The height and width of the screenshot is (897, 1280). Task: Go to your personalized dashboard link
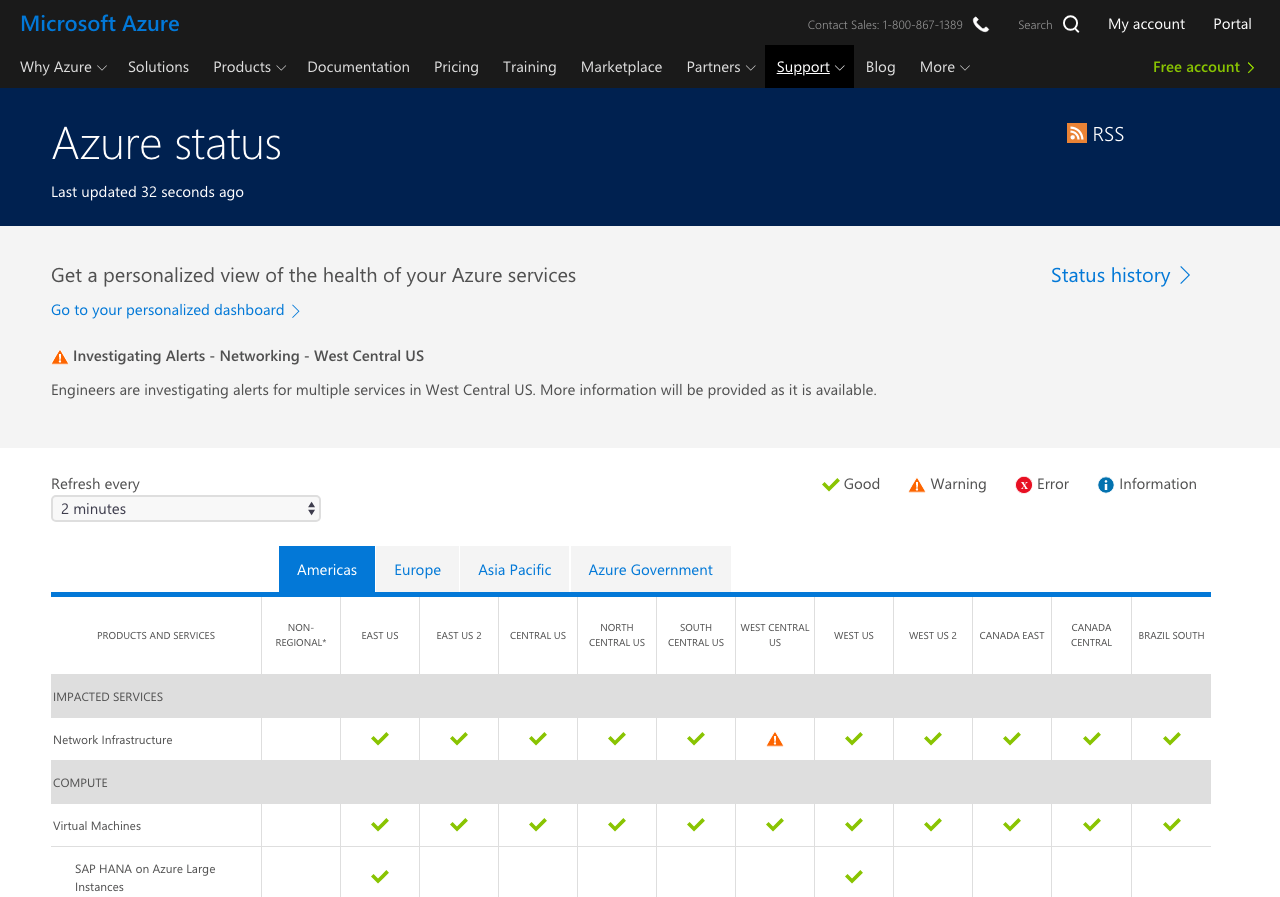click(168, 310)
